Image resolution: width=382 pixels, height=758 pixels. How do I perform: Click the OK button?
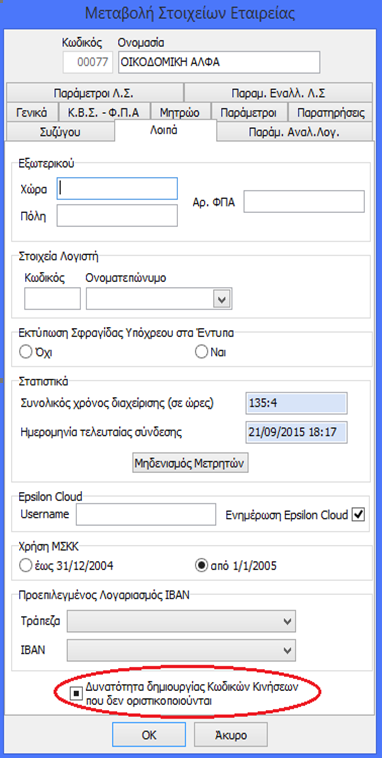coord(149,735)
